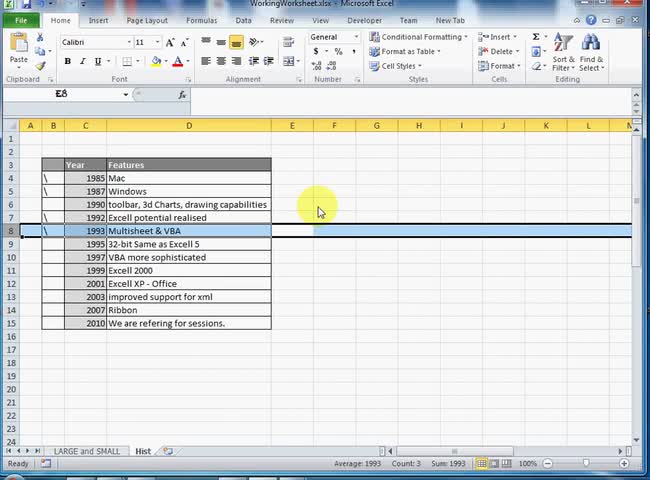Open the File tab
Image resolution: width=650 pixels, height=480 pixels.
point(21,20)
